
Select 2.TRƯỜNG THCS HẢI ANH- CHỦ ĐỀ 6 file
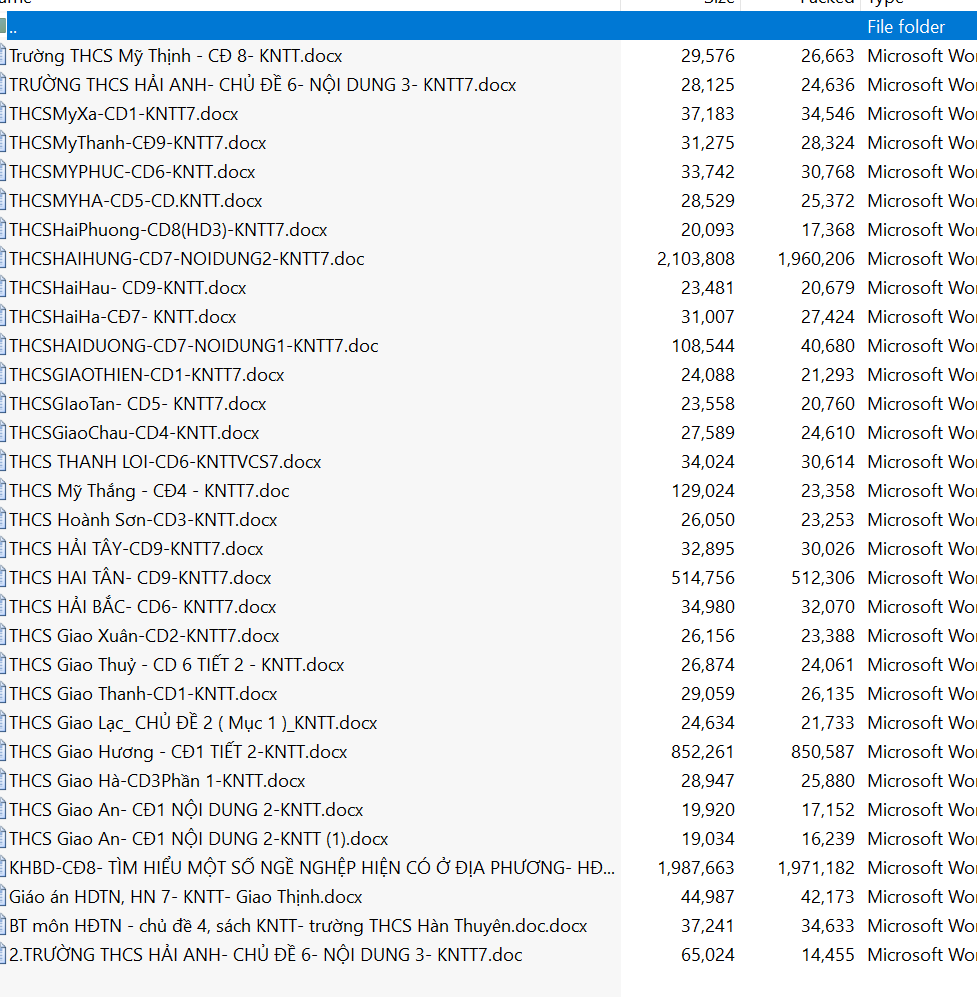(x=265, y=955)
